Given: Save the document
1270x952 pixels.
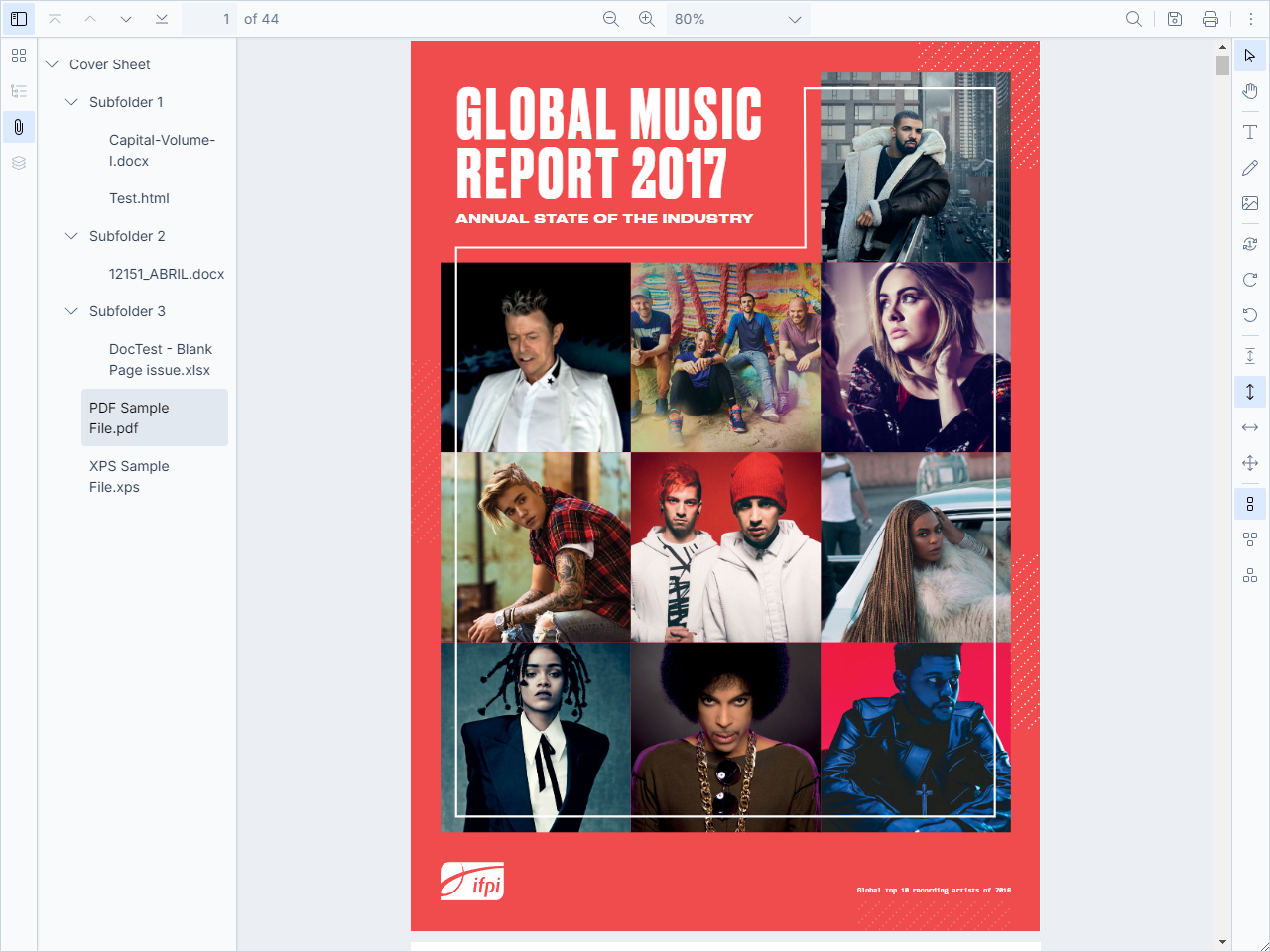Looking at the screenshot, I should click(x=1175, y=19).
